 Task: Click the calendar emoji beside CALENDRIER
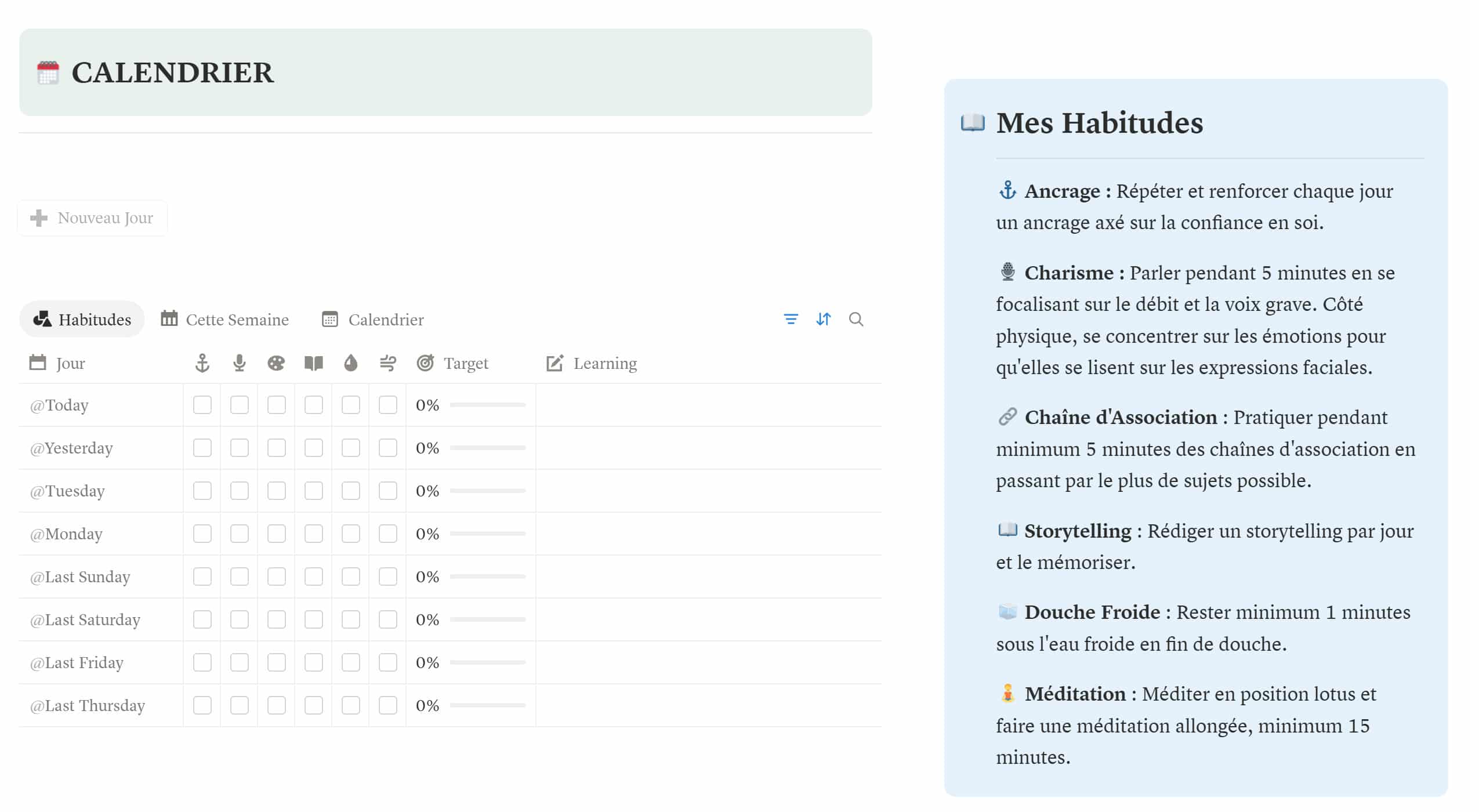(x=48, y=73)
